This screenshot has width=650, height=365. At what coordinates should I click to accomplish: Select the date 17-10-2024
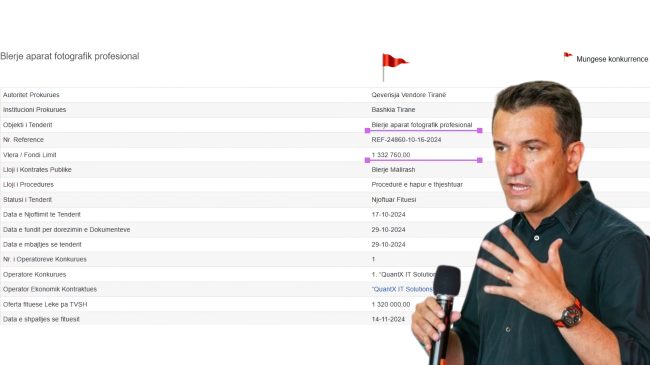click(x=388, y=214)
